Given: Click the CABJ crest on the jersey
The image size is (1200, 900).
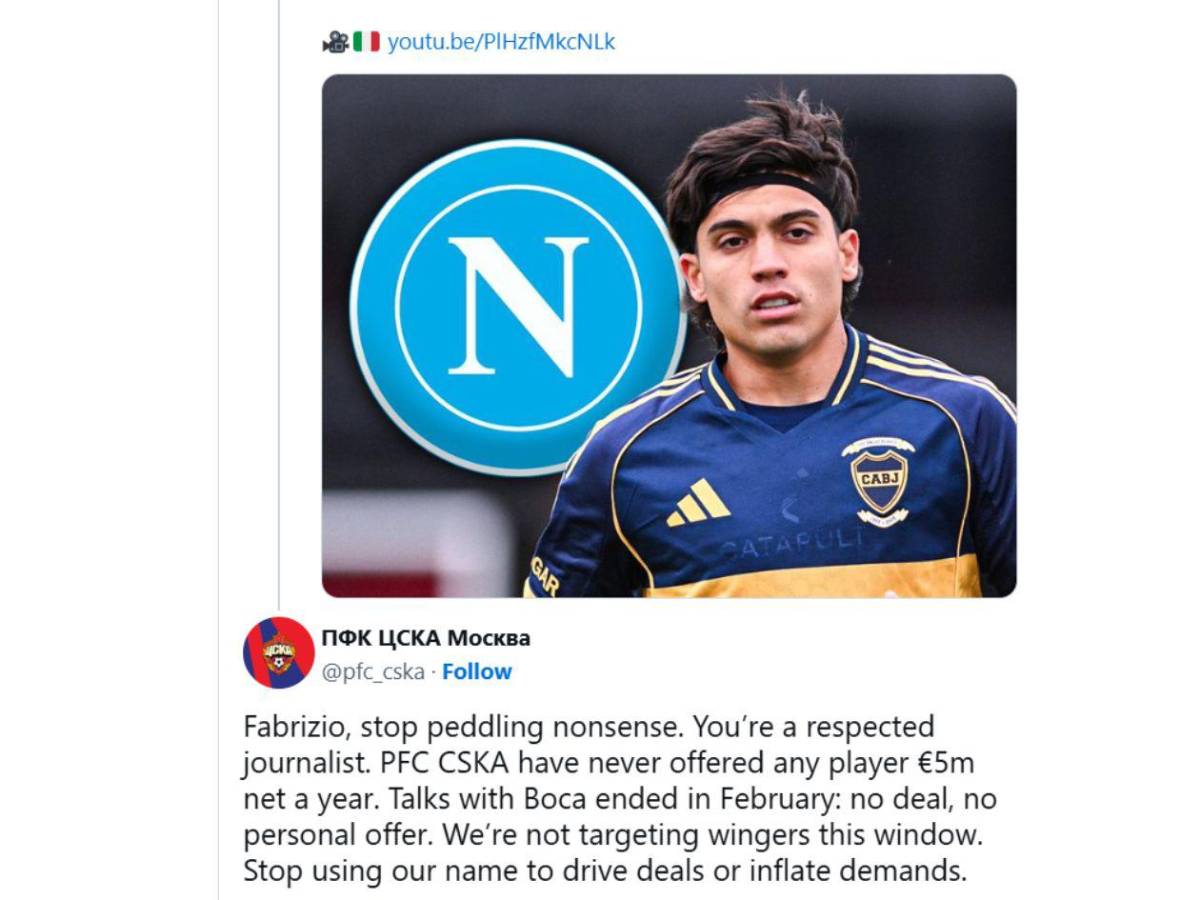Looking at the screenshot, I should point(878,480).
